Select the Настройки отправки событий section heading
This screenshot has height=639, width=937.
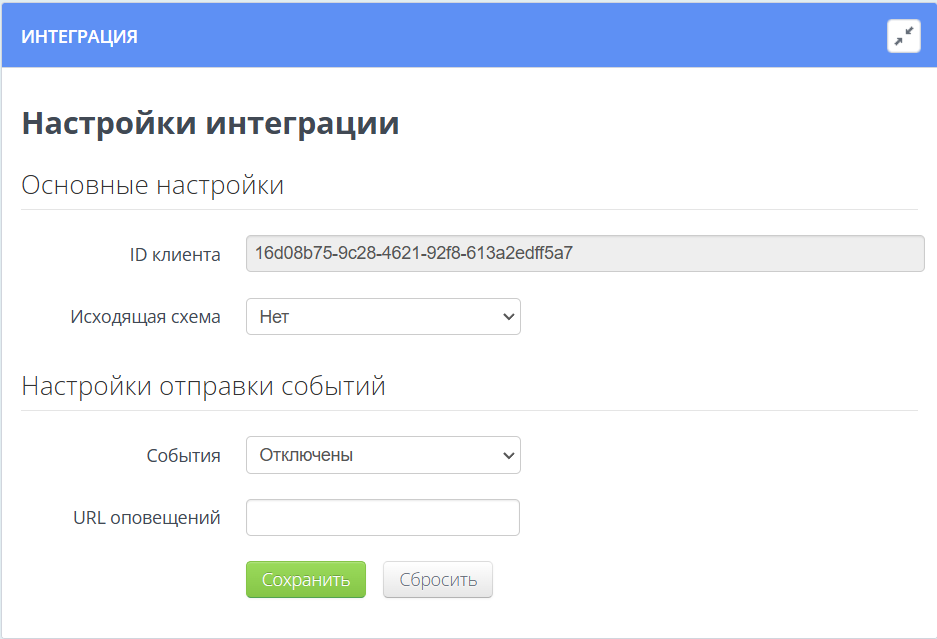(203, 386)
